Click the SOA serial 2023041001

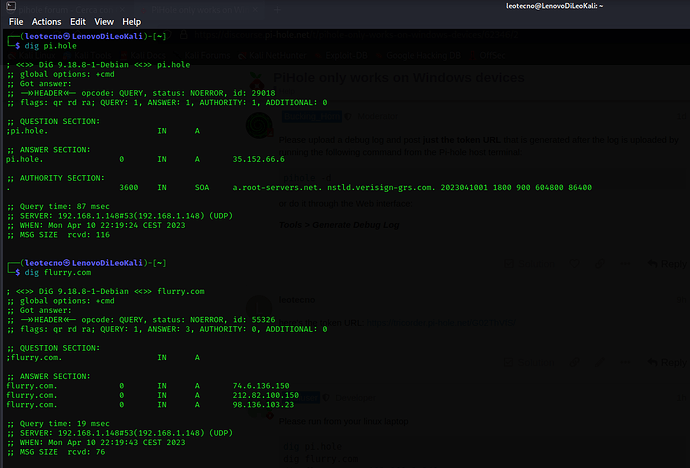464,187
